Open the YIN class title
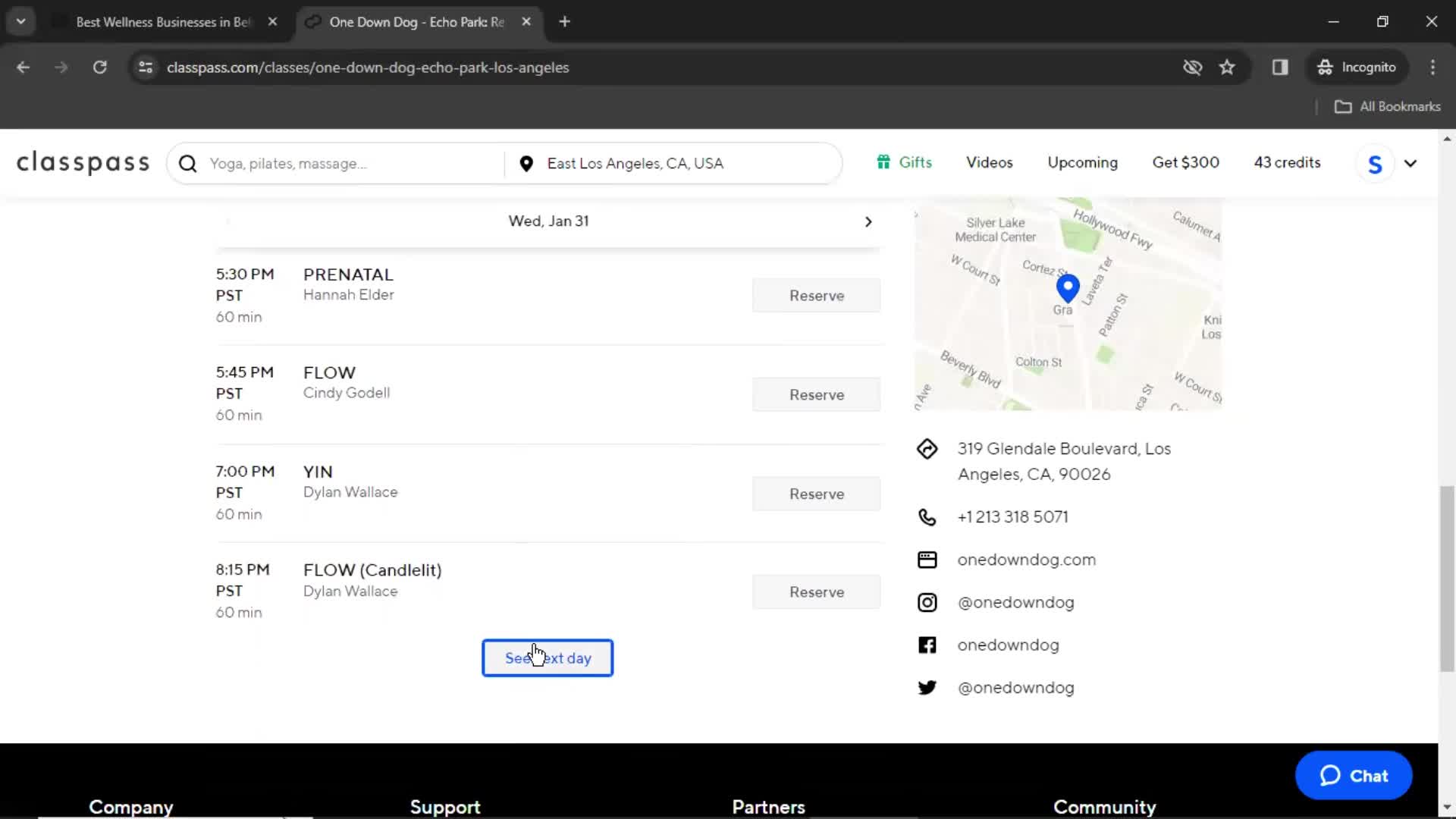 coord(318,472)
